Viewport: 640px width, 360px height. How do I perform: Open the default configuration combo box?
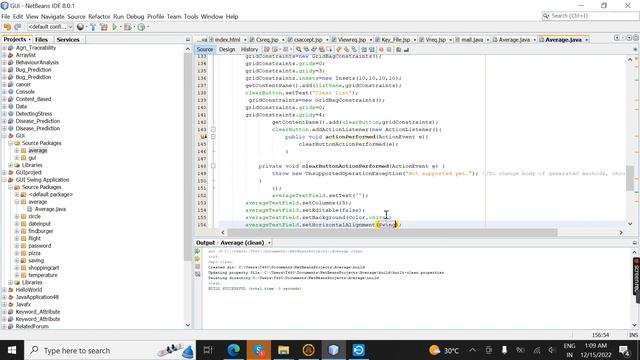[50, 27]
